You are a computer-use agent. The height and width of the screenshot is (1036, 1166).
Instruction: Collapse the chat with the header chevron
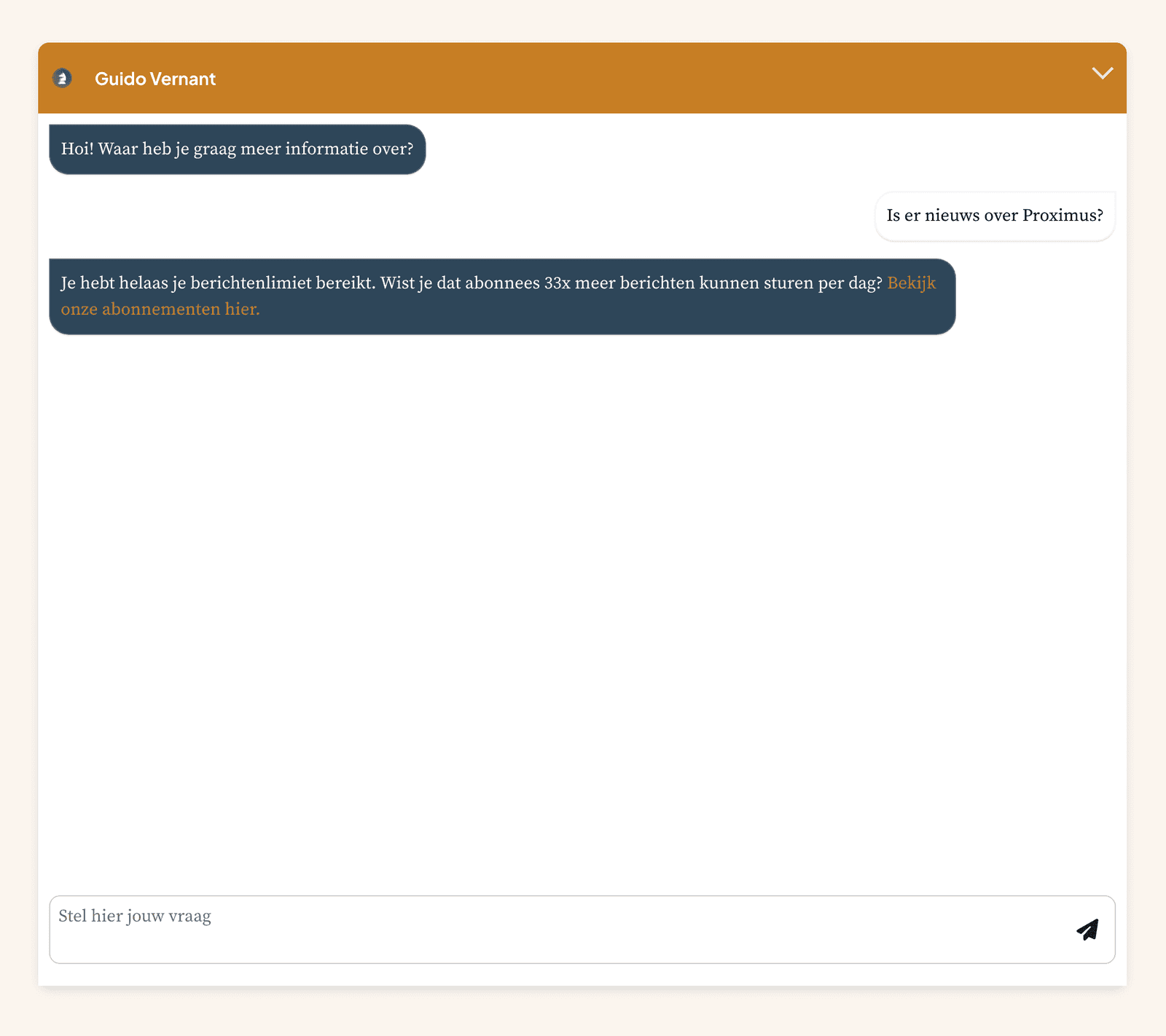click(1102, 73)
